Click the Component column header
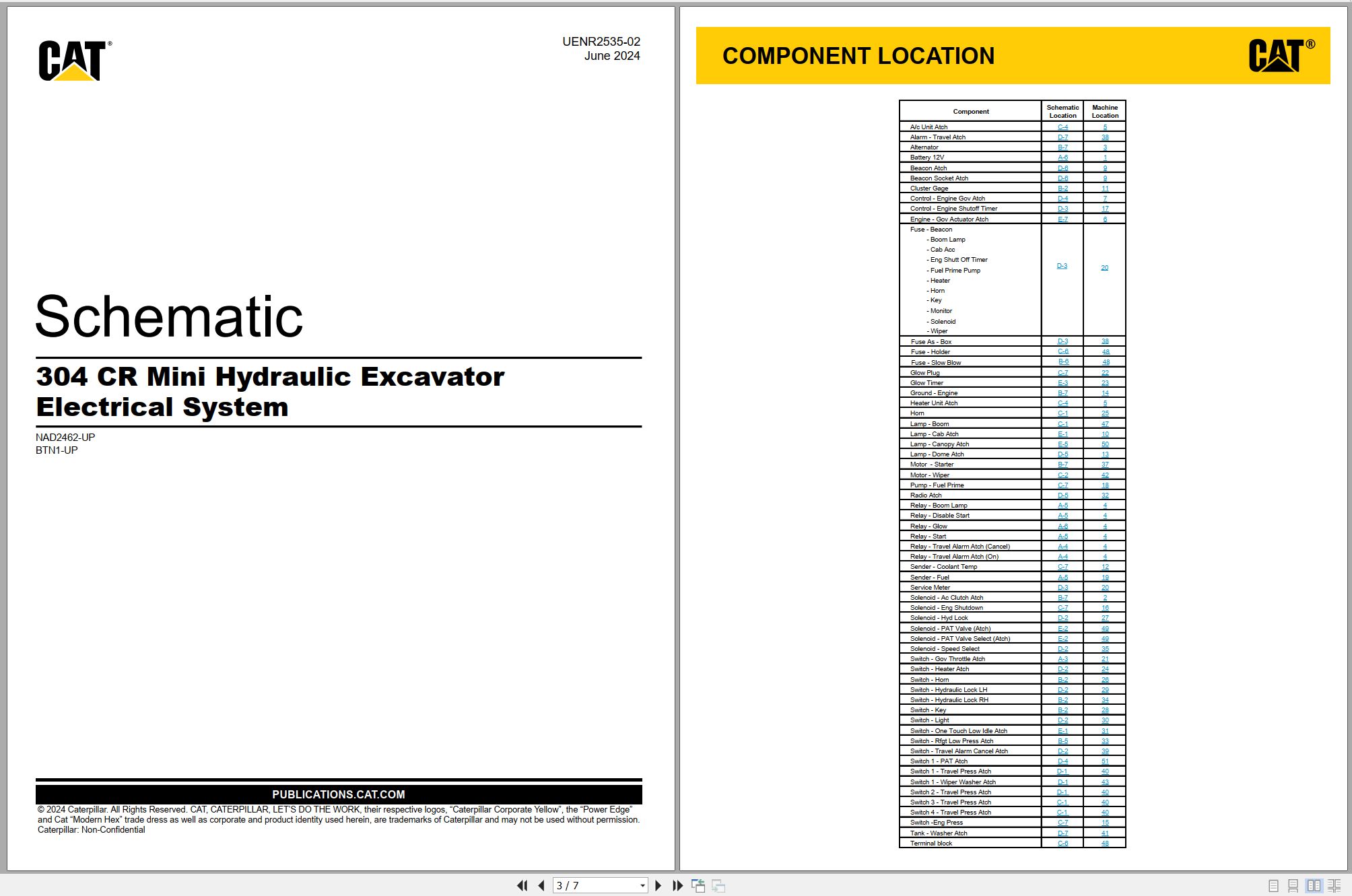The image size is (1352, 896). pos(971,112)
